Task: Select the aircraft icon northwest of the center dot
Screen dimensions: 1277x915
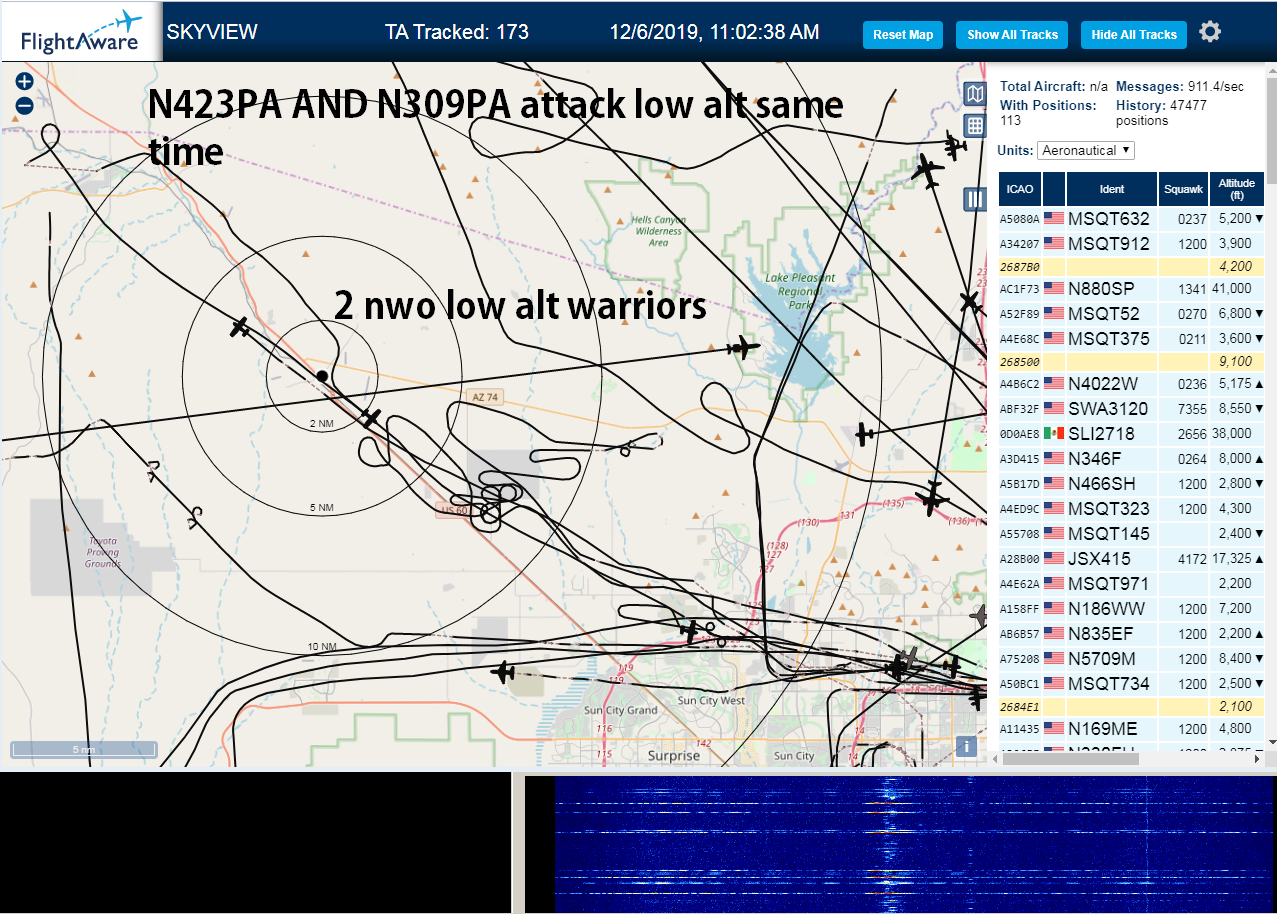Action: (239, 327)
